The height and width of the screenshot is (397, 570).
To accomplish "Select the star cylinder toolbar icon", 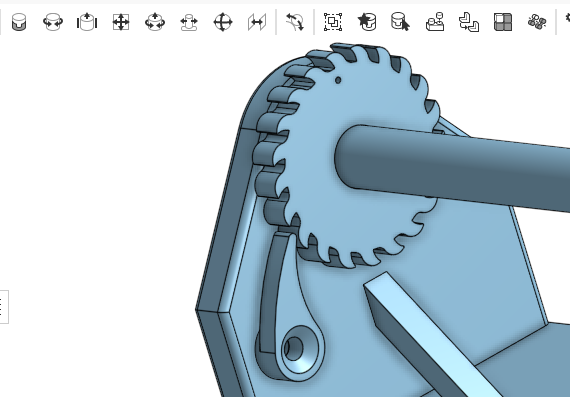I will pyautogui.click(x=367, y=22).
